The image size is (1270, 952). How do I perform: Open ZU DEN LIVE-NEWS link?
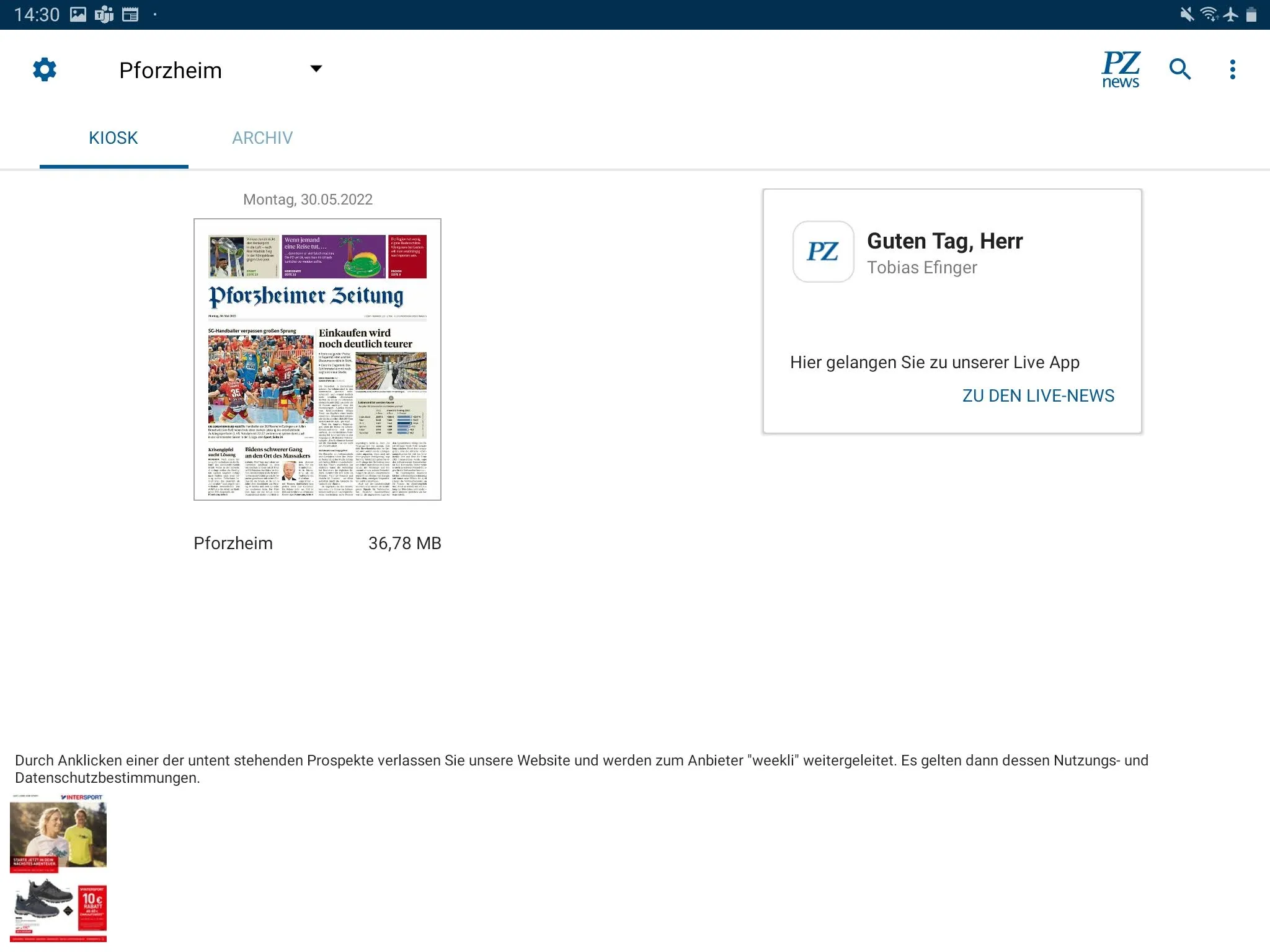1038,395
